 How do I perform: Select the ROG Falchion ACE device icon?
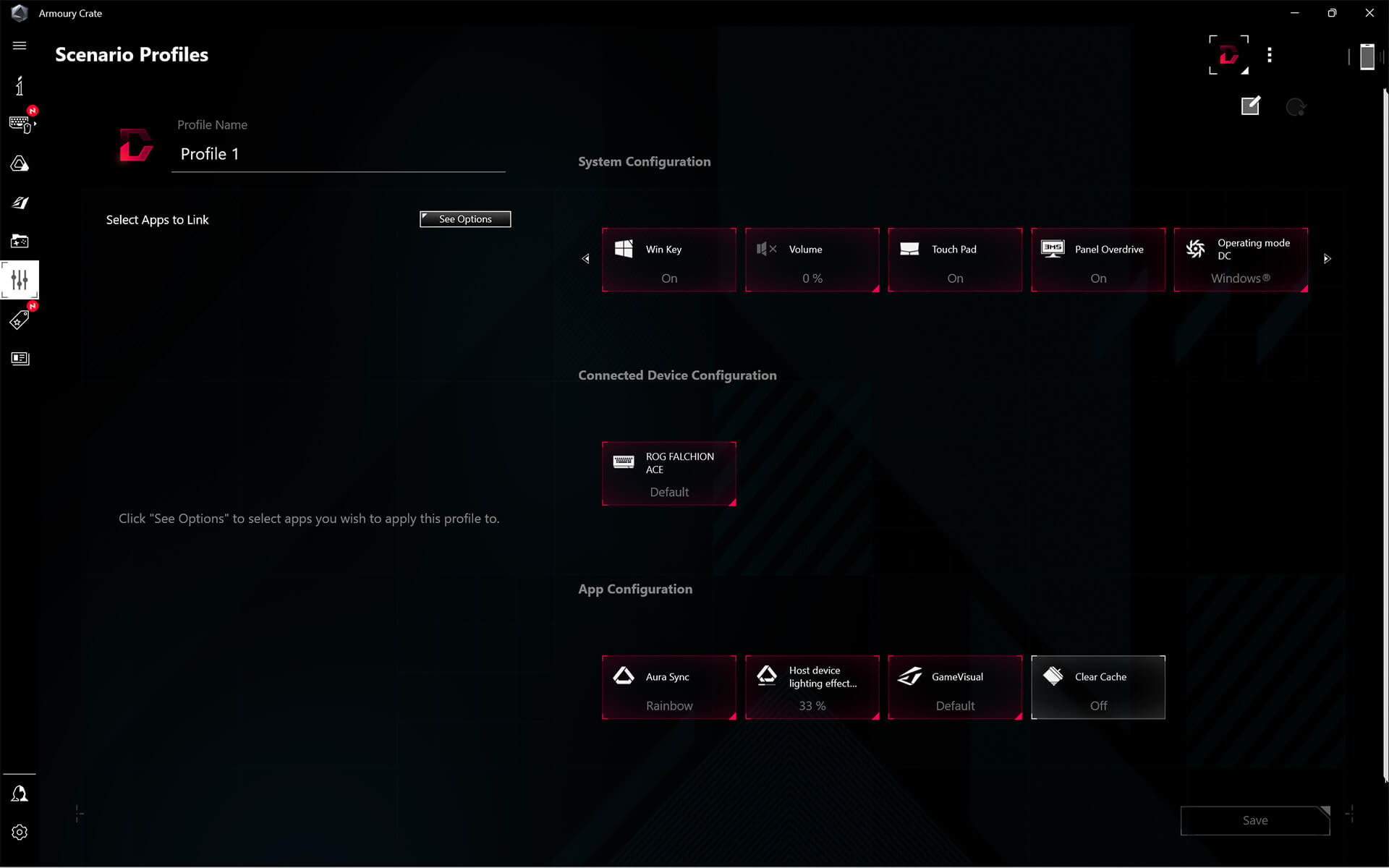[623, 461]
